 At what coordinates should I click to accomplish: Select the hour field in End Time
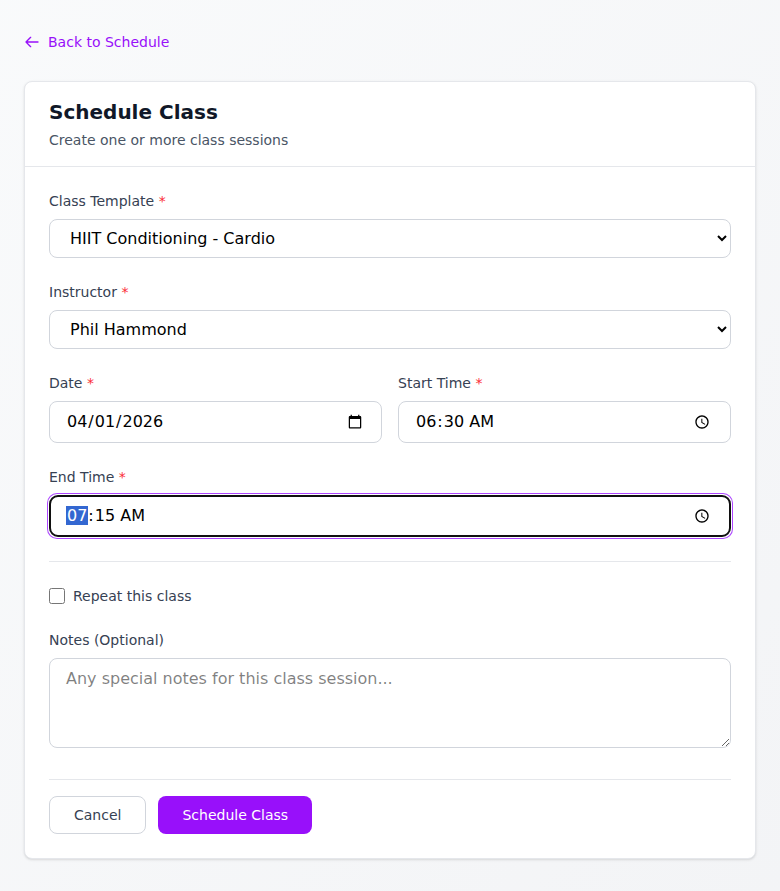76,515
